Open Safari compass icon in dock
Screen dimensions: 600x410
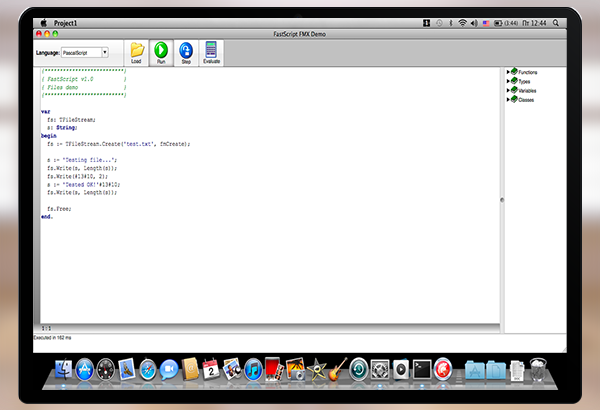[146, 371]
